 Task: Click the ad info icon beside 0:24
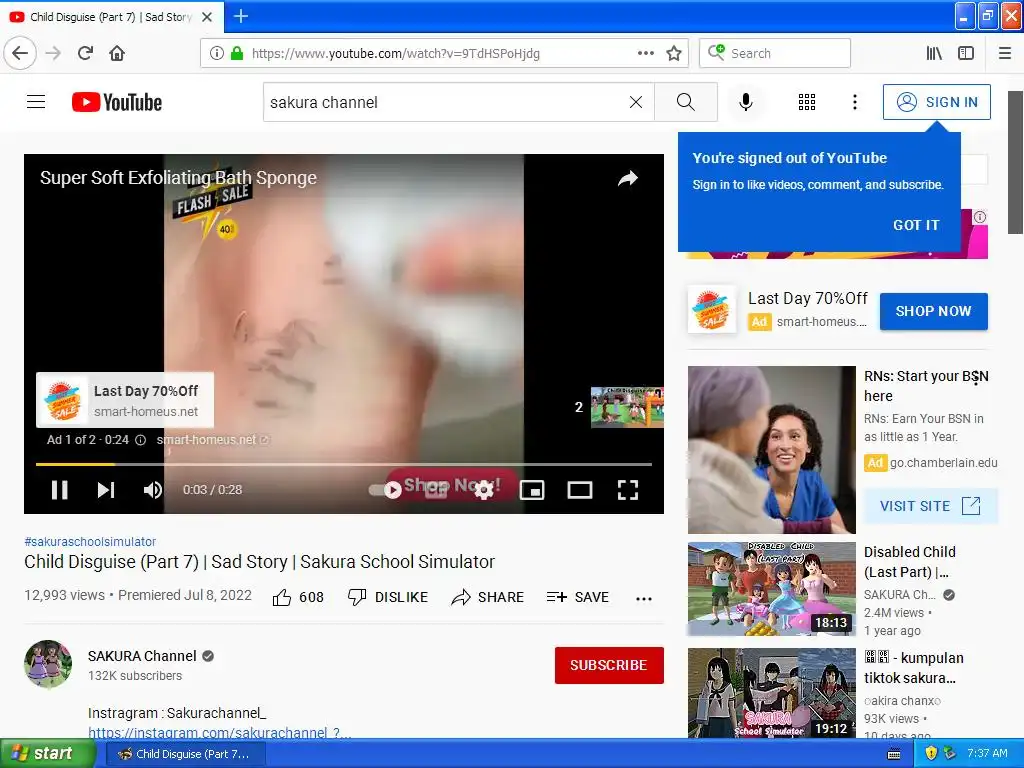point(140,440)
